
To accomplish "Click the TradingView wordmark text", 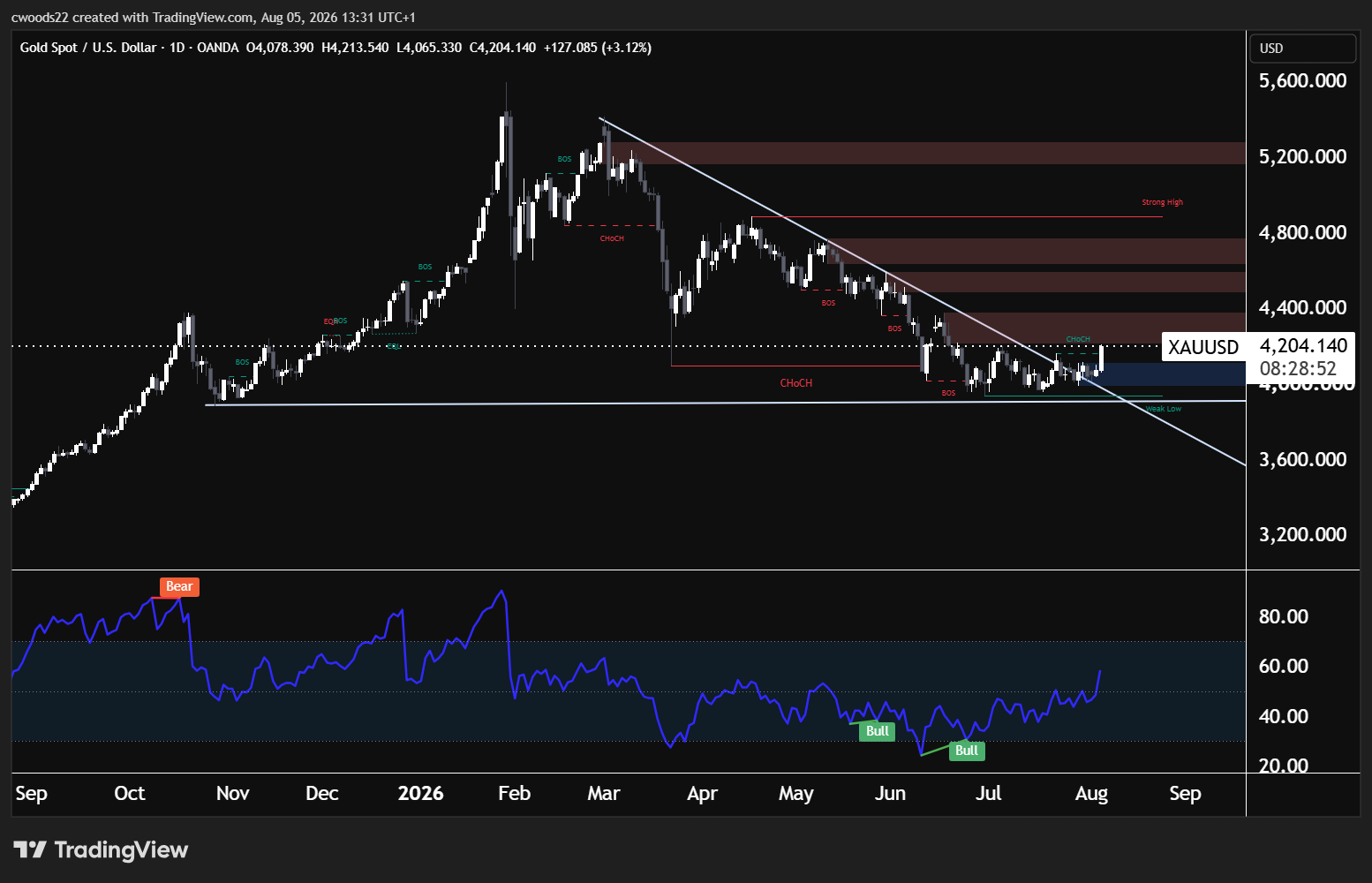I will pyautogui.click(x=121, y=850).
